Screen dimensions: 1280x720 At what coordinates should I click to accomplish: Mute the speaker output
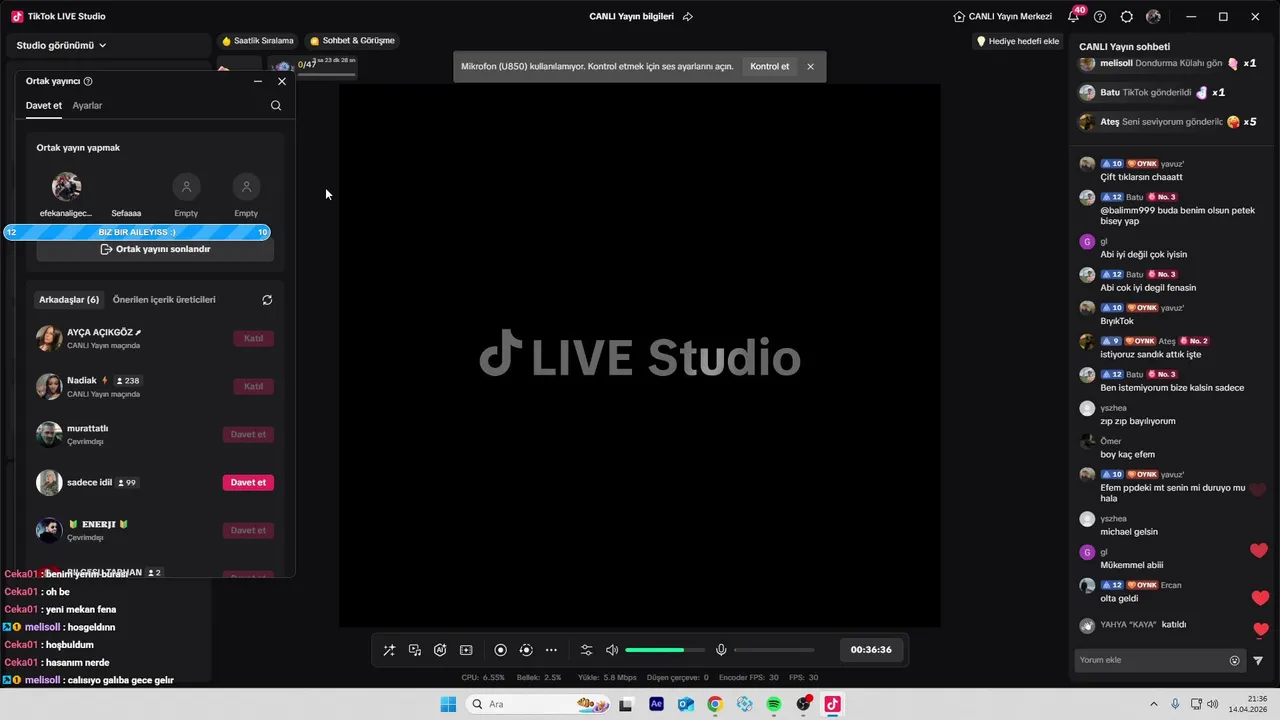point(612,650)
